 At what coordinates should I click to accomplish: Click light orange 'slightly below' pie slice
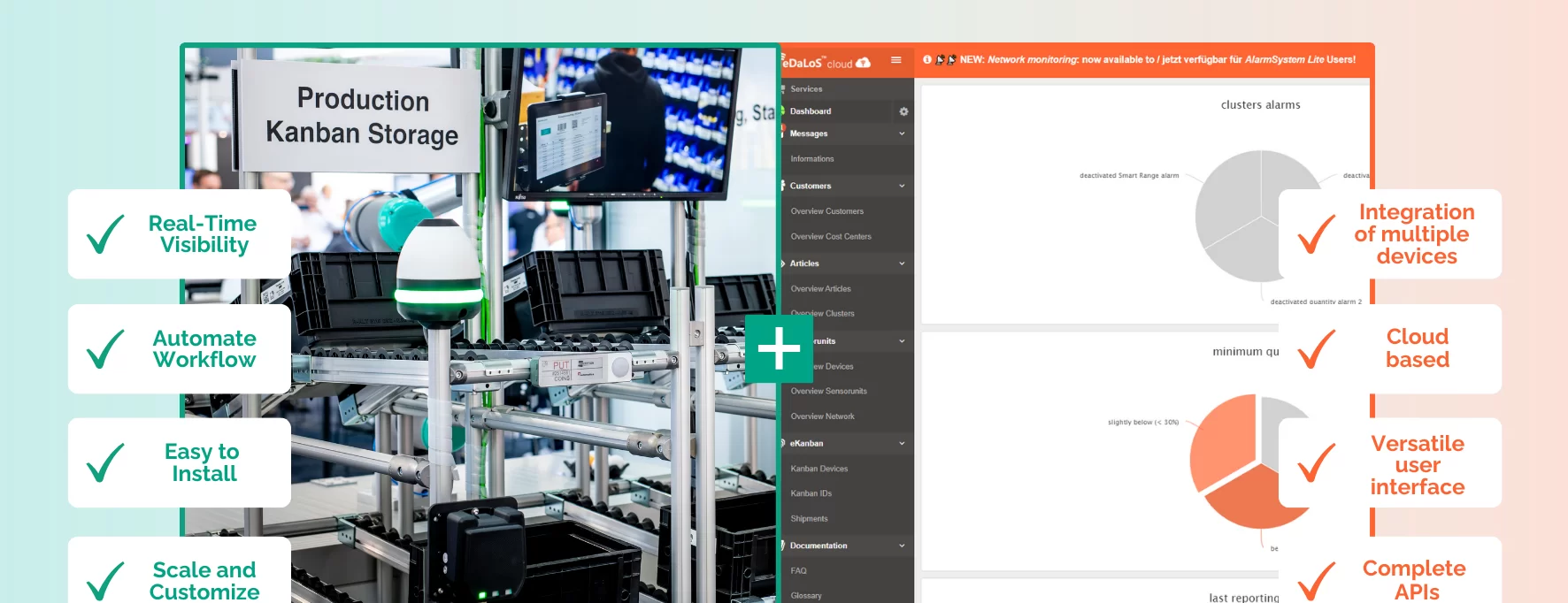coord(1226,442)
